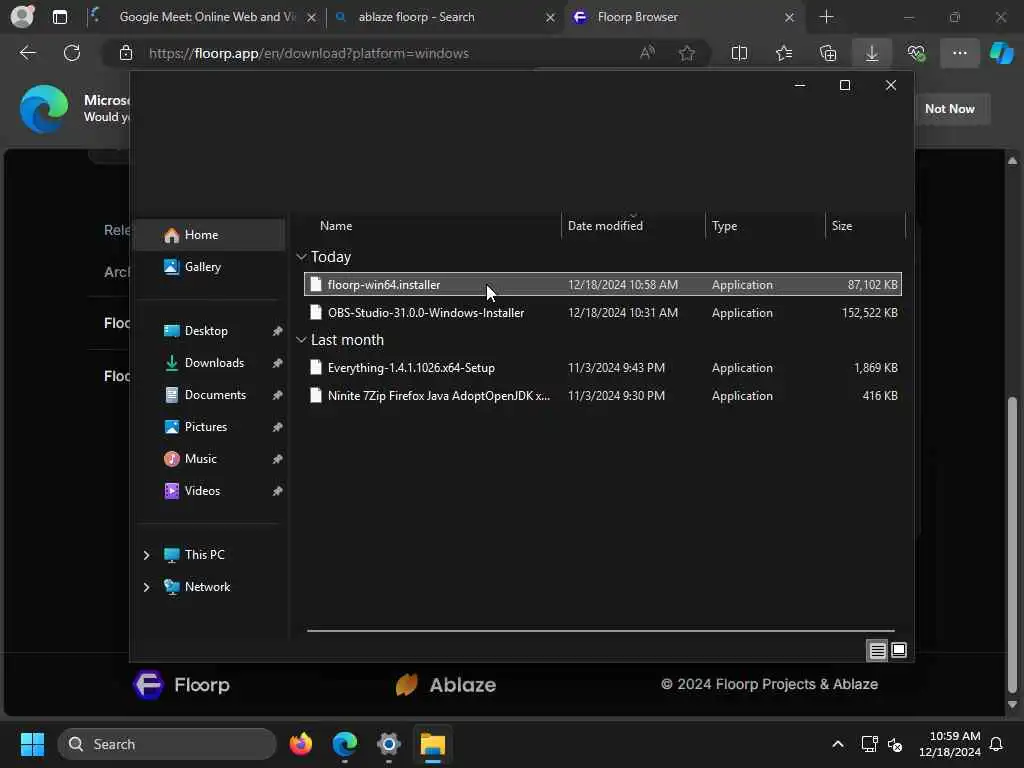Open Edge tab actions menu icon

coord(60,17)
